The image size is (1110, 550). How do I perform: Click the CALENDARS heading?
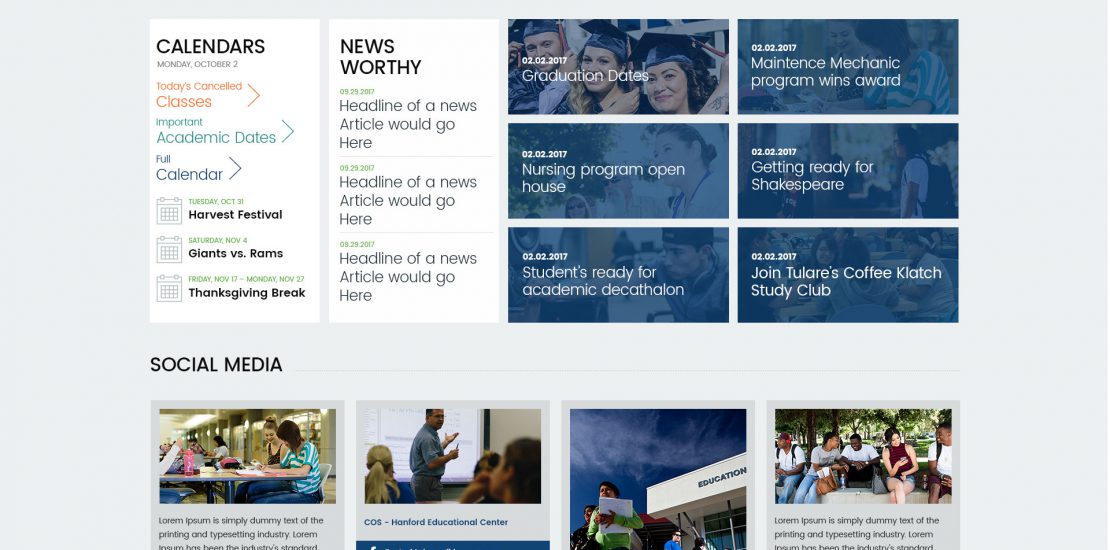tap(210, 47)
